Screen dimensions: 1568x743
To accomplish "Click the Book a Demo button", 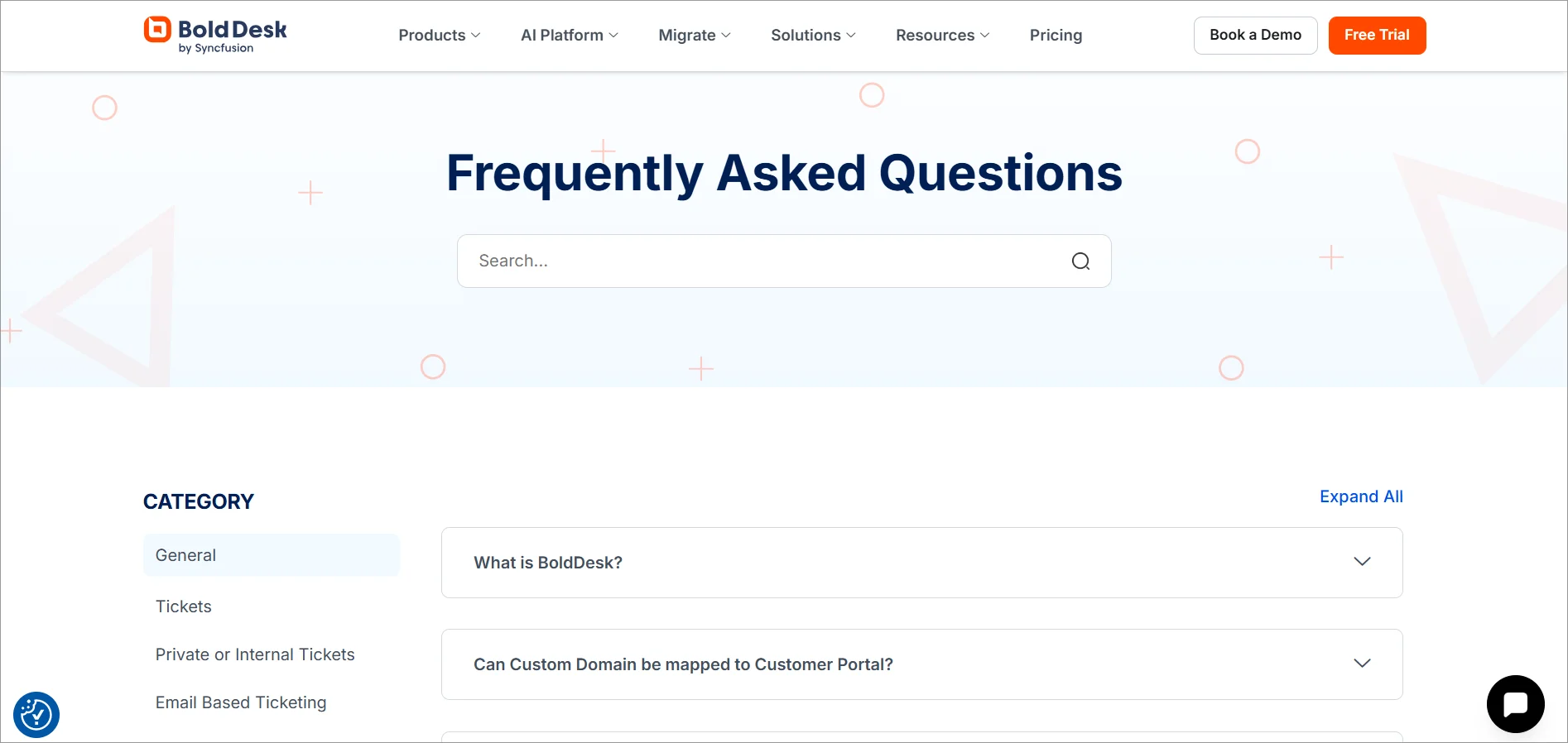I will (x=1255, y=36).
